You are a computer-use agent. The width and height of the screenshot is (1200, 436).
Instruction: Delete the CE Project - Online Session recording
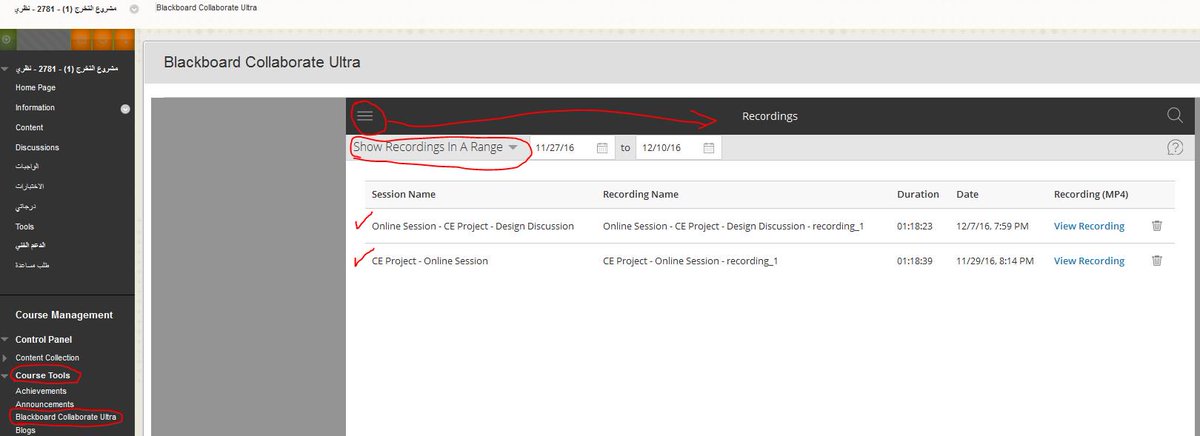[x=1157, y=261]
